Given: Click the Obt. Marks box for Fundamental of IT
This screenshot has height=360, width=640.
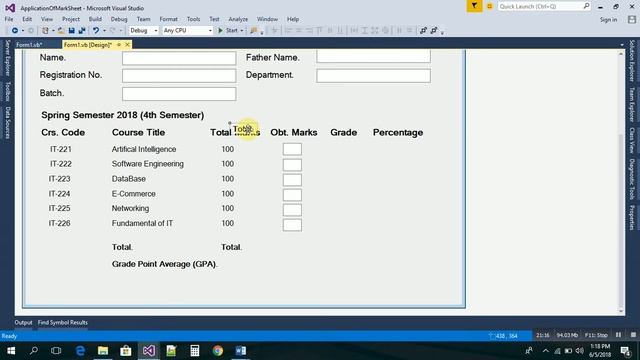Looking at the screenshot, I should tap(292, 225).
